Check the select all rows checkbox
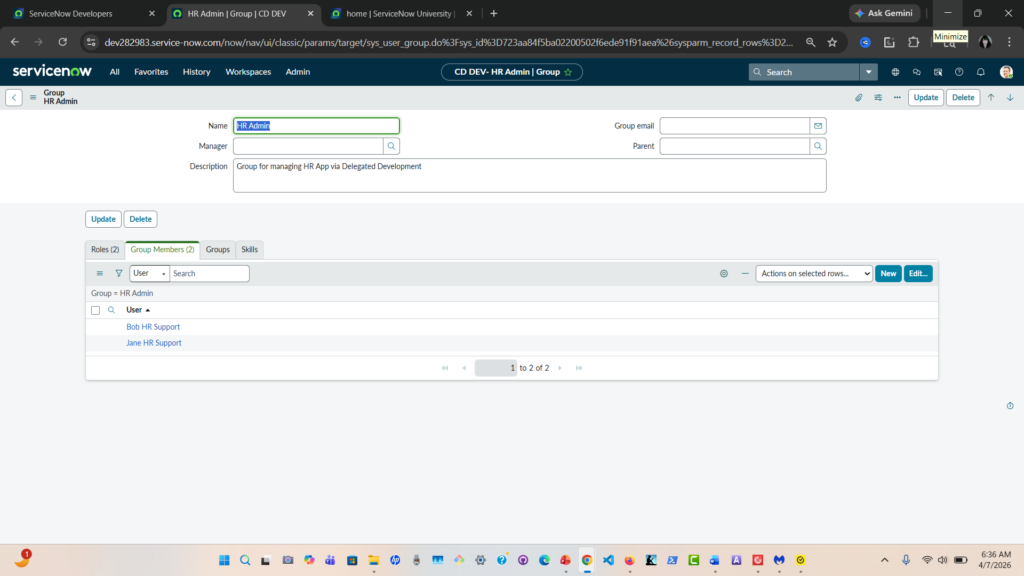The image size is (1024, 576). (x=96, y=310)
